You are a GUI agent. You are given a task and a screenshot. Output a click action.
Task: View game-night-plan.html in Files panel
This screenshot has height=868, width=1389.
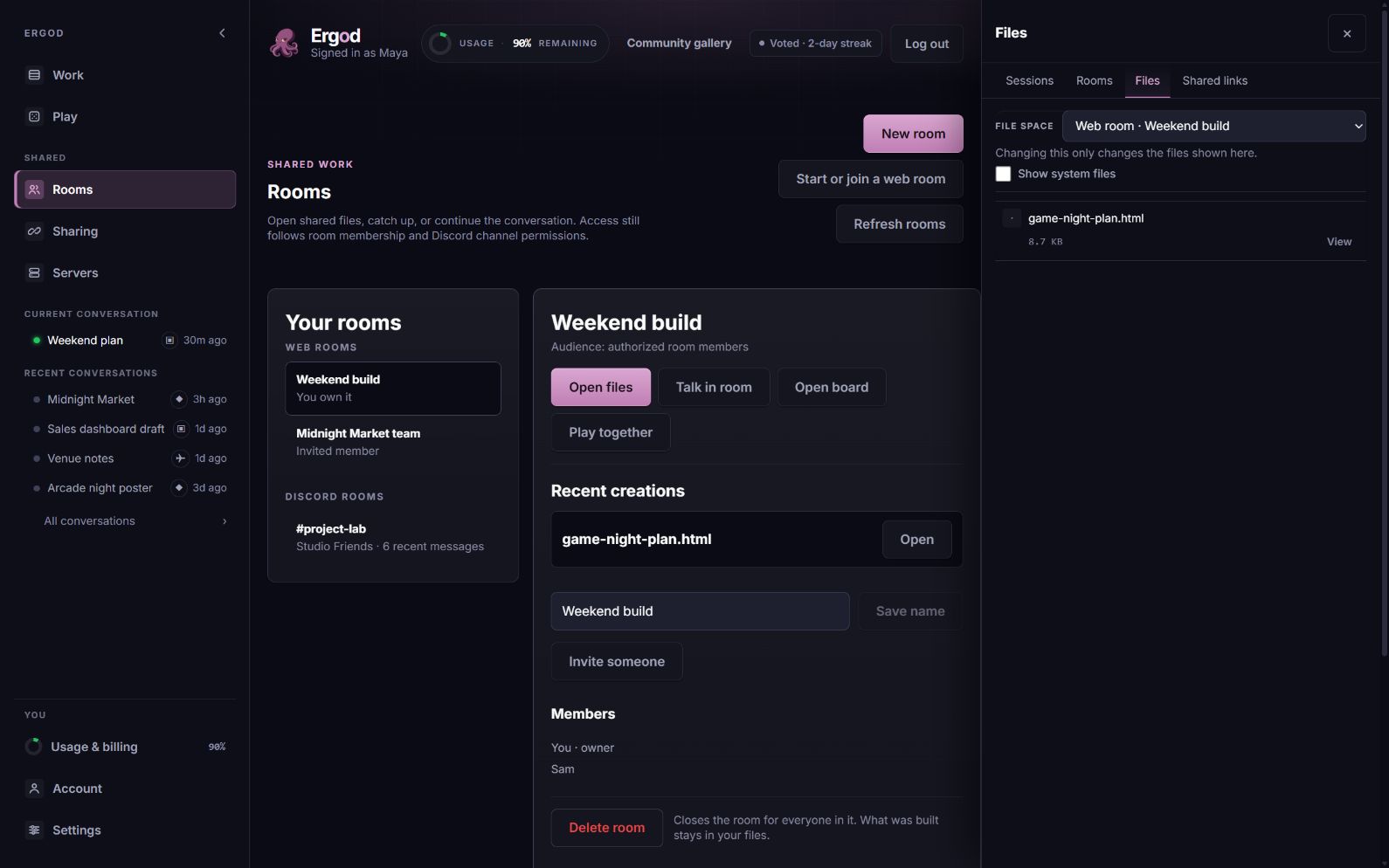1338,242
